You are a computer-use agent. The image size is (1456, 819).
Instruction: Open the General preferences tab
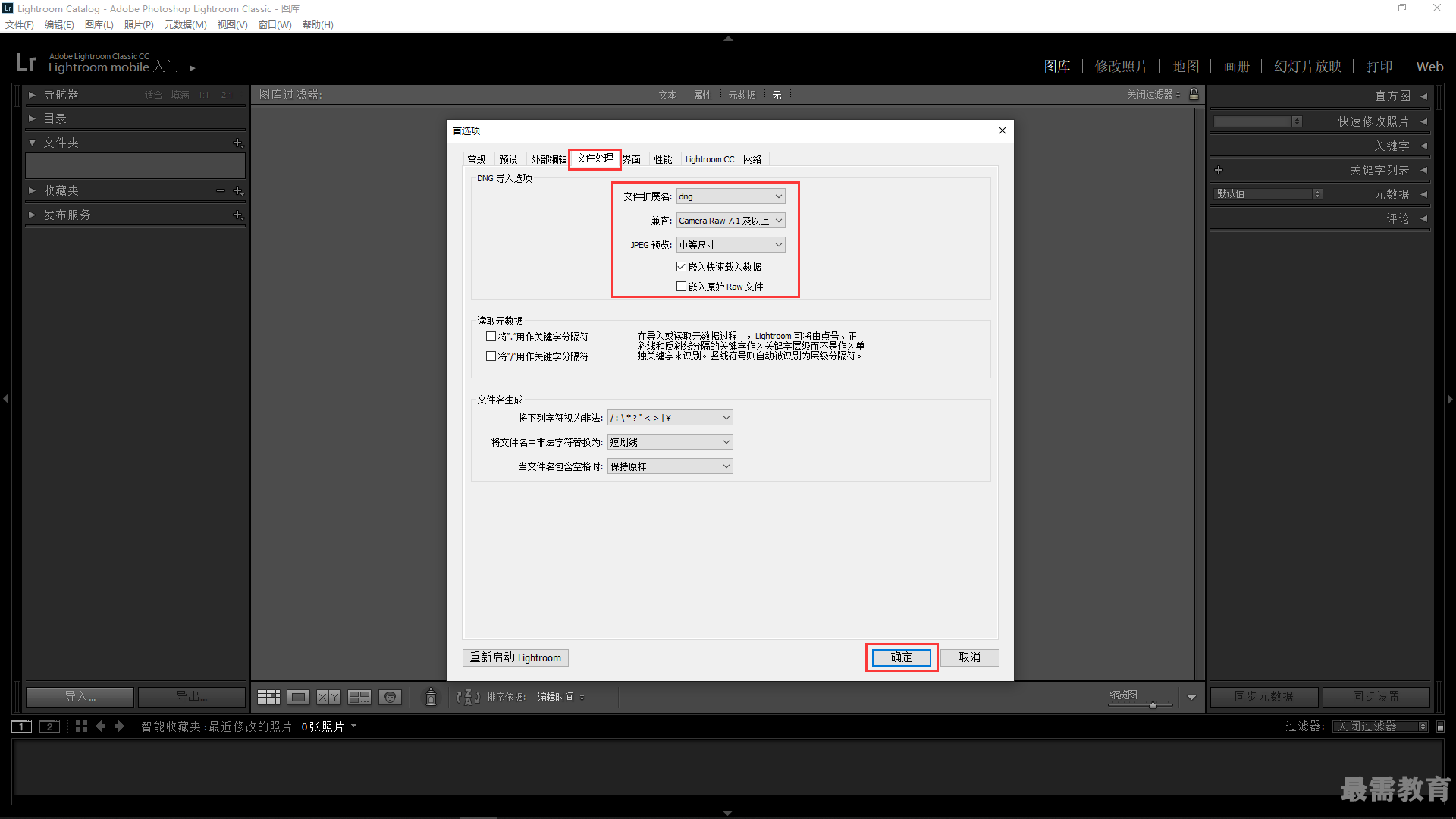(477, 159)
